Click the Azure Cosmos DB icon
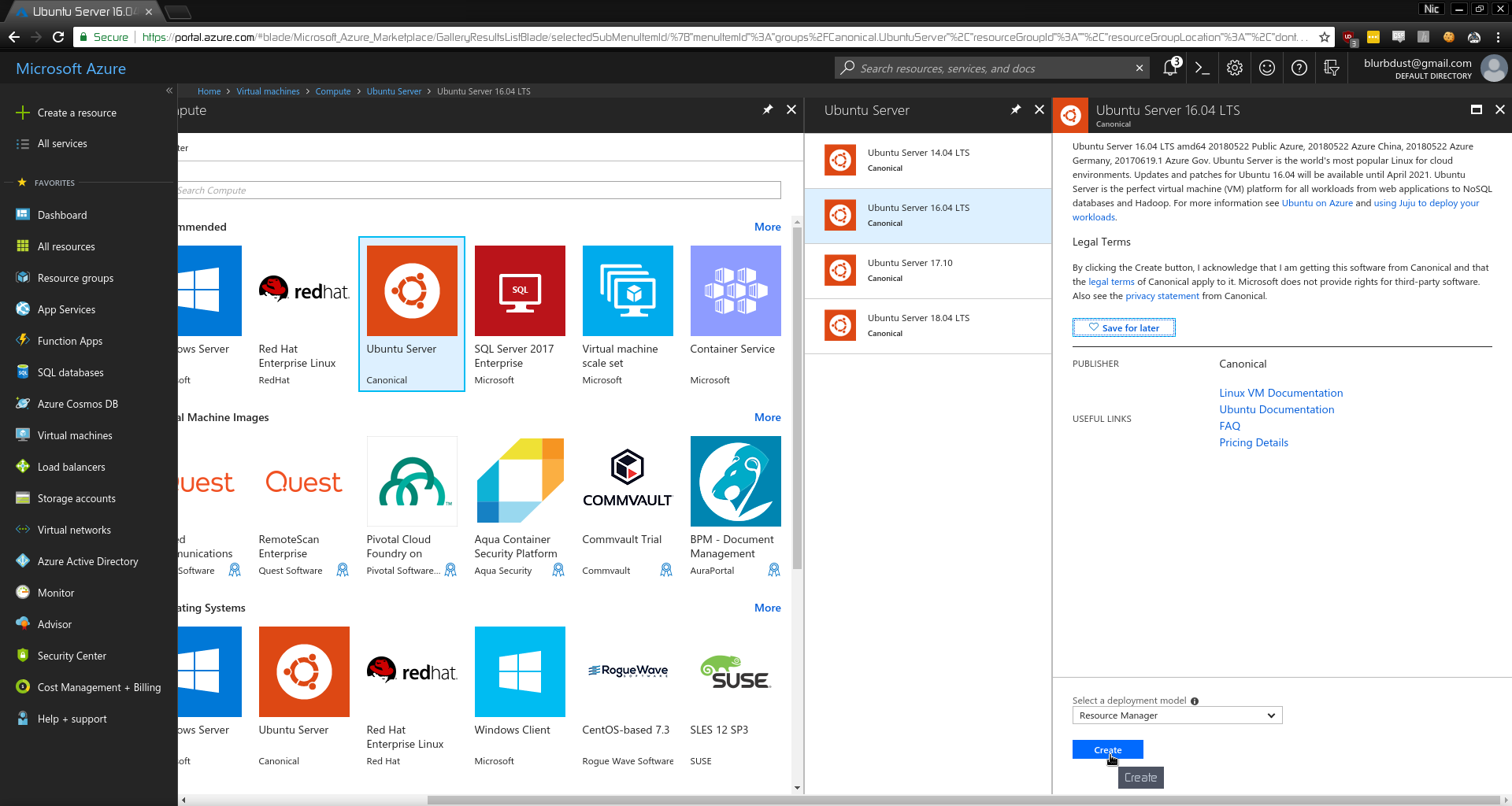 point(23,403)
